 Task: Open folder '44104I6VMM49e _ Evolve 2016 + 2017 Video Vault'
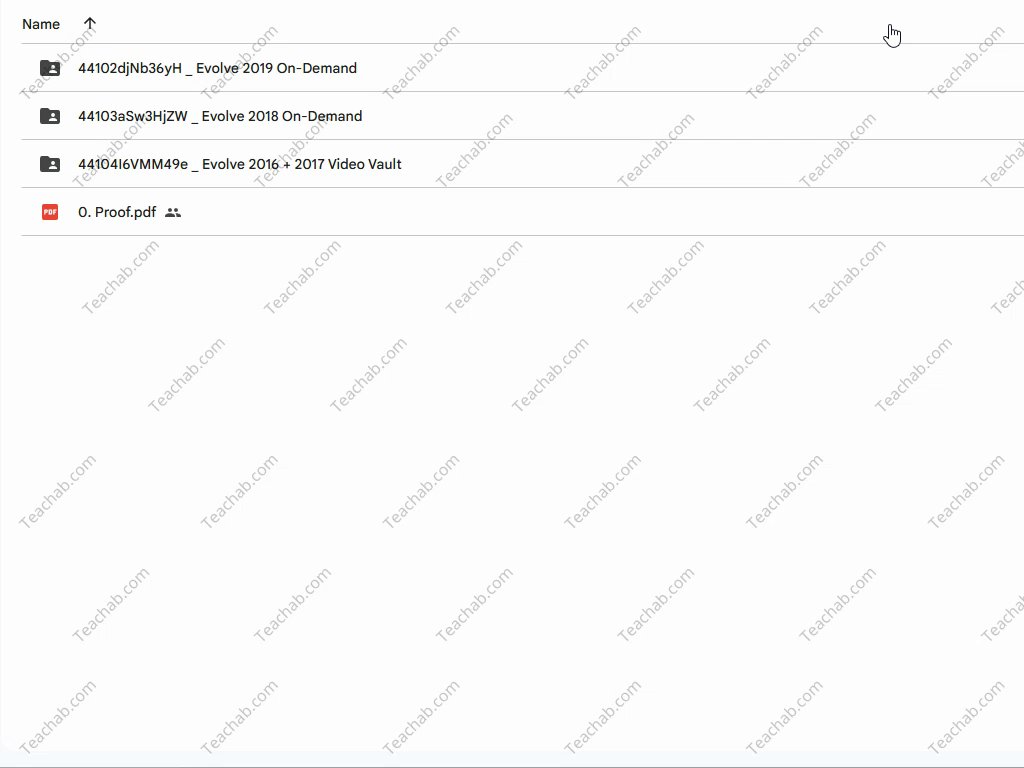240,164
